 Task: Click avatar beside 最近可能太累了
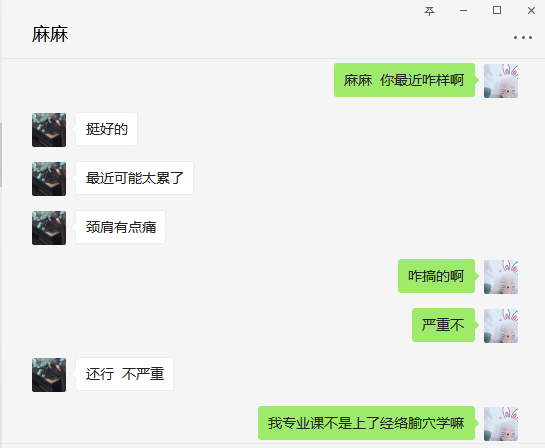pyautogui.click(x=49, y=179)
